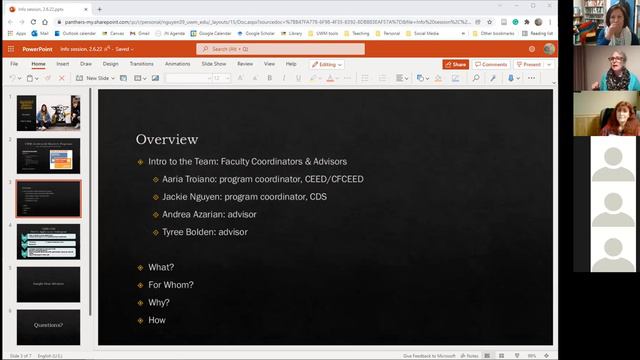Toggle Bold formatting
The width and height of the screenshot is (640, 360).
269,78
